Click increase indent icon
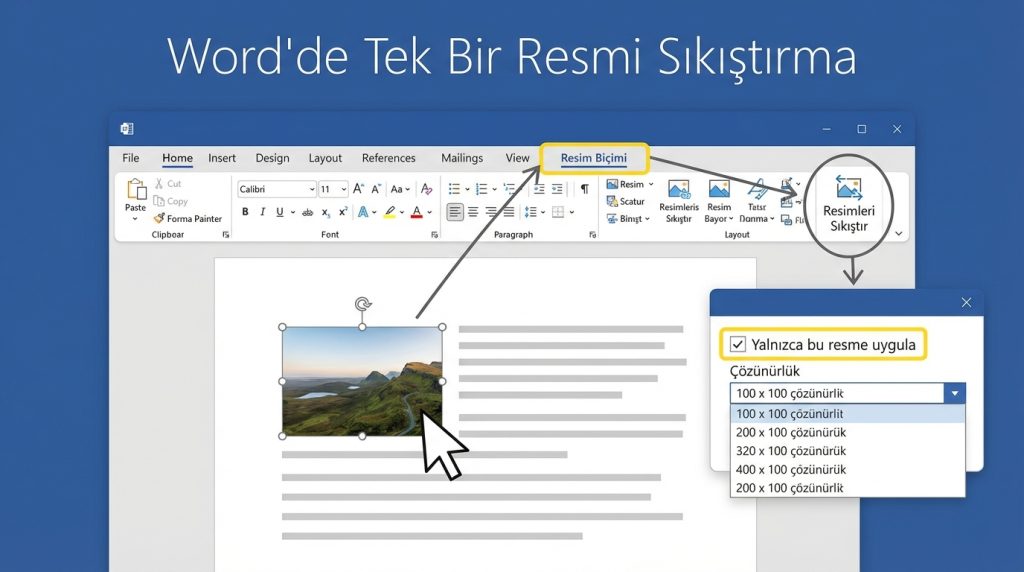Viewport: 1024px width, 572px height. (557, 189)
